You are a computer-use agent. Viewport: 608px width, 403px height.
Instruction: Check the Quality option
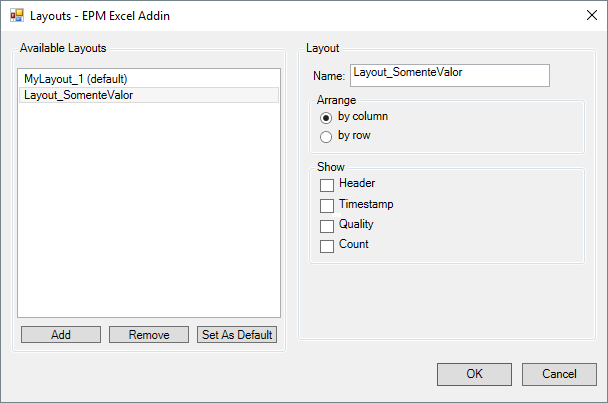(326, 225)
